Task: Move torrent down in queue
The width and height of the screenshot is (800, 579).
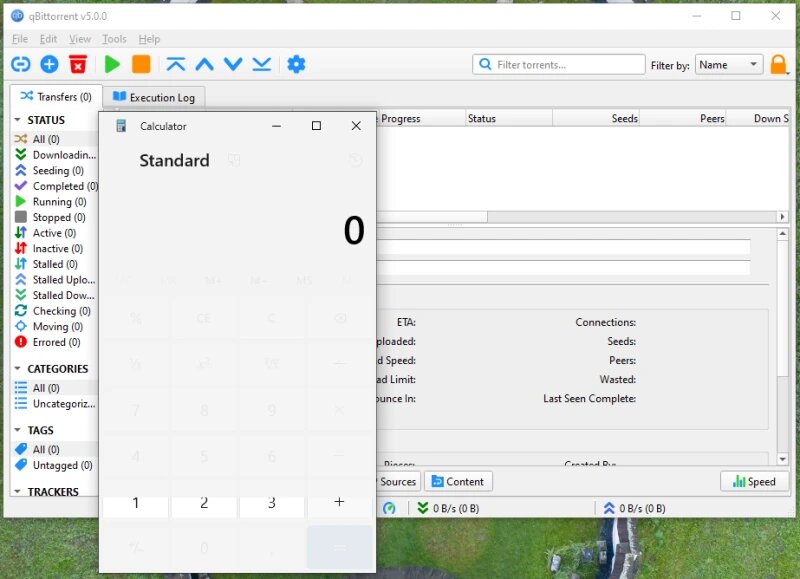Action: (233, 64)
